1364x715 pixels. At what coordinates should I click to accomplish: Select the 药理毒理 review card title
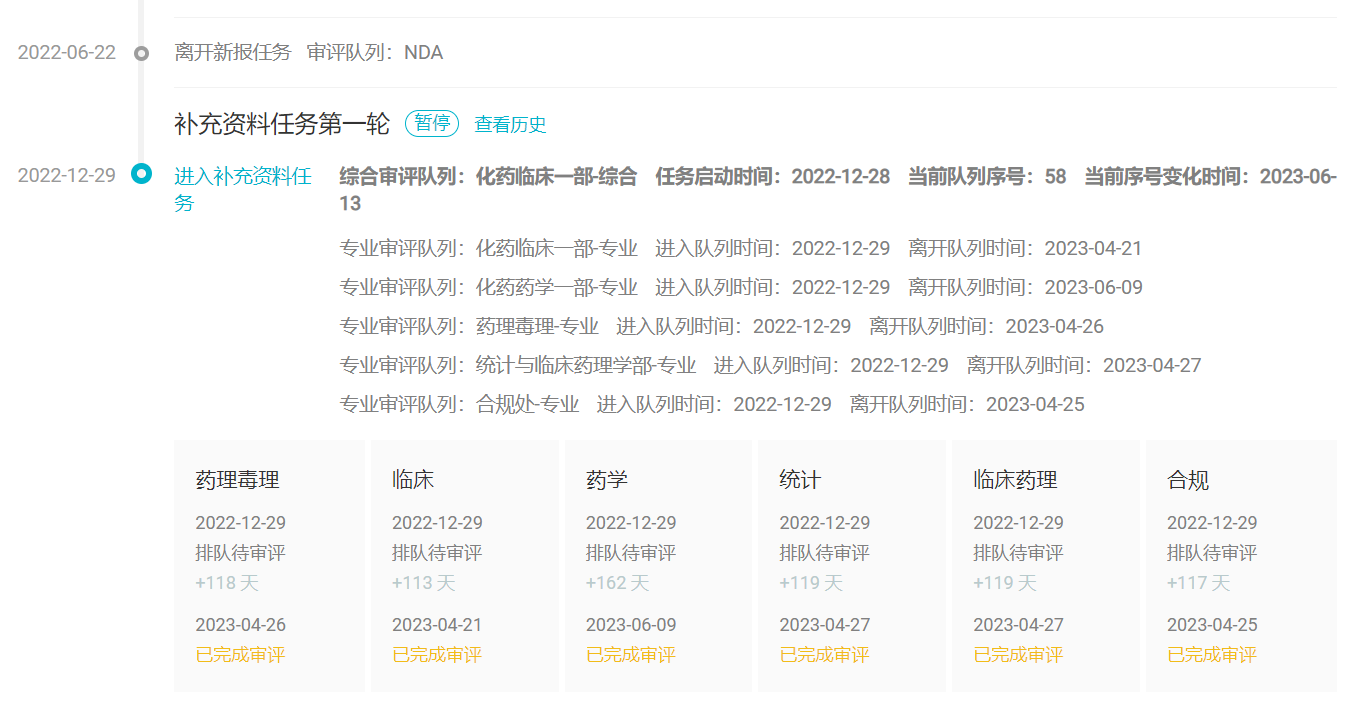click(x=237, y=480)
